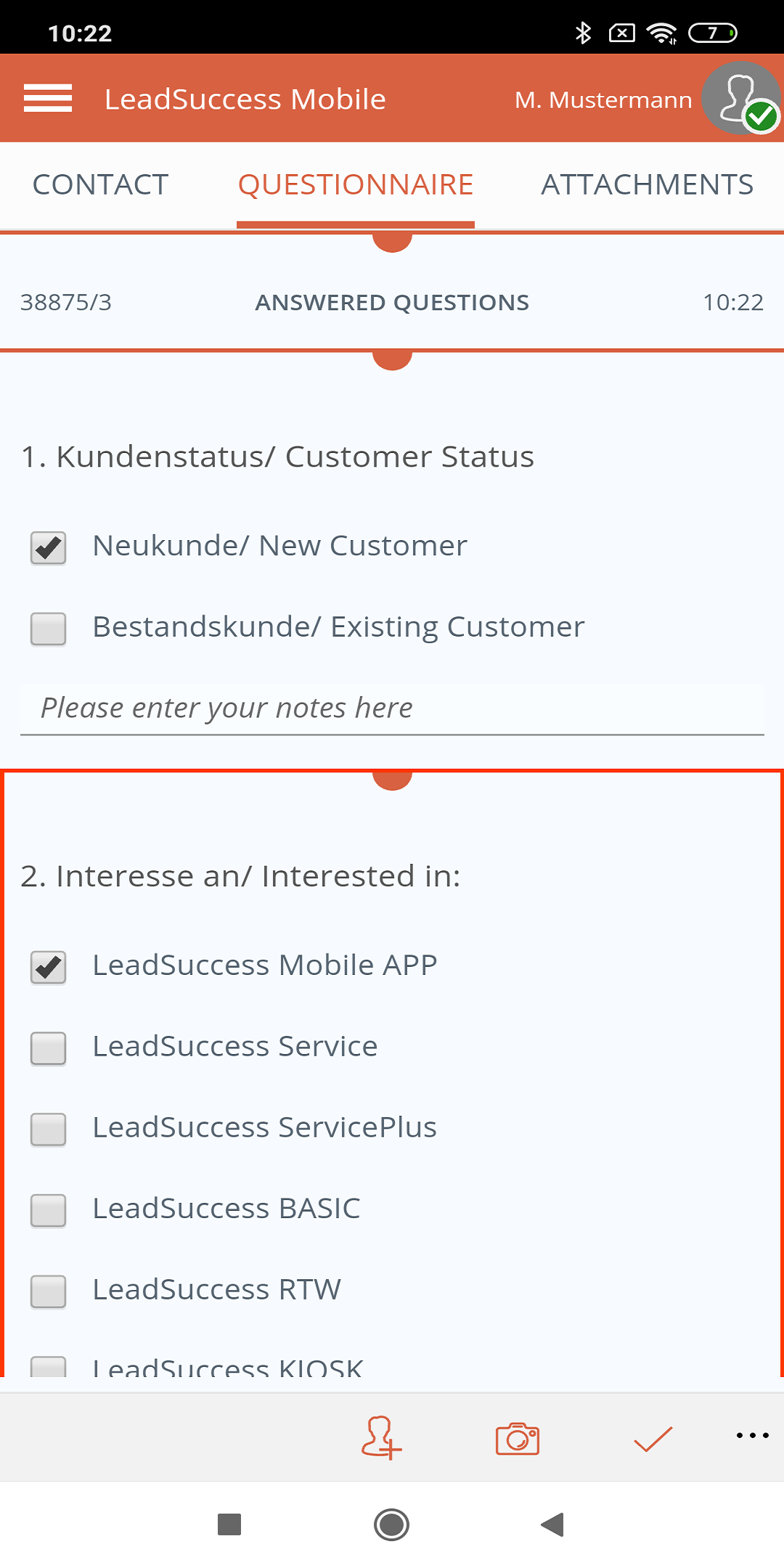The height and width of the screenshot is (1568, 784).
Task: Enable the LeadSuccess Service checkbox
Action: tap(49, 1048)
